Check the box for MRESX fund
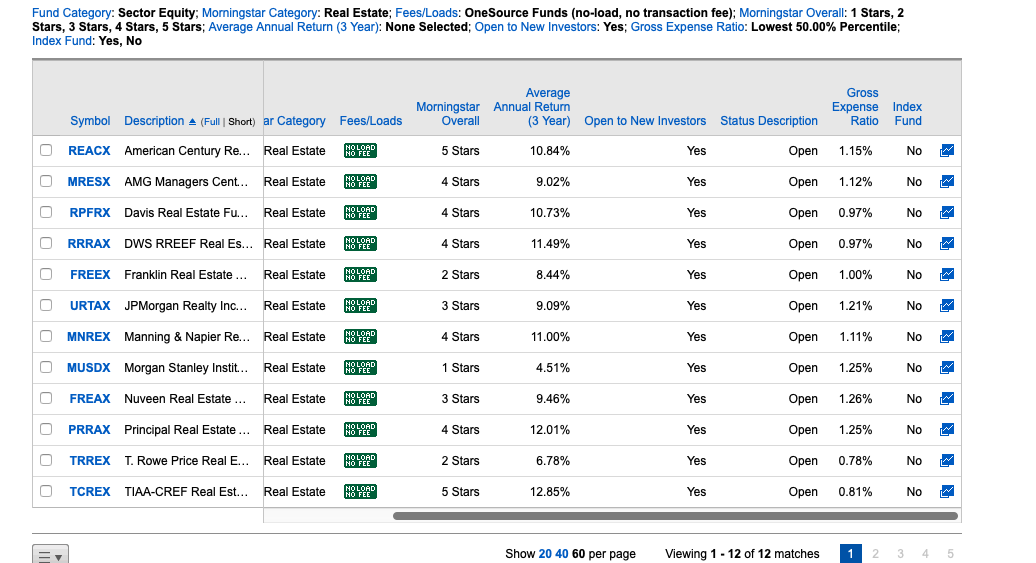The width and height of the screenshot is (1036, 563). coord(46,181)
